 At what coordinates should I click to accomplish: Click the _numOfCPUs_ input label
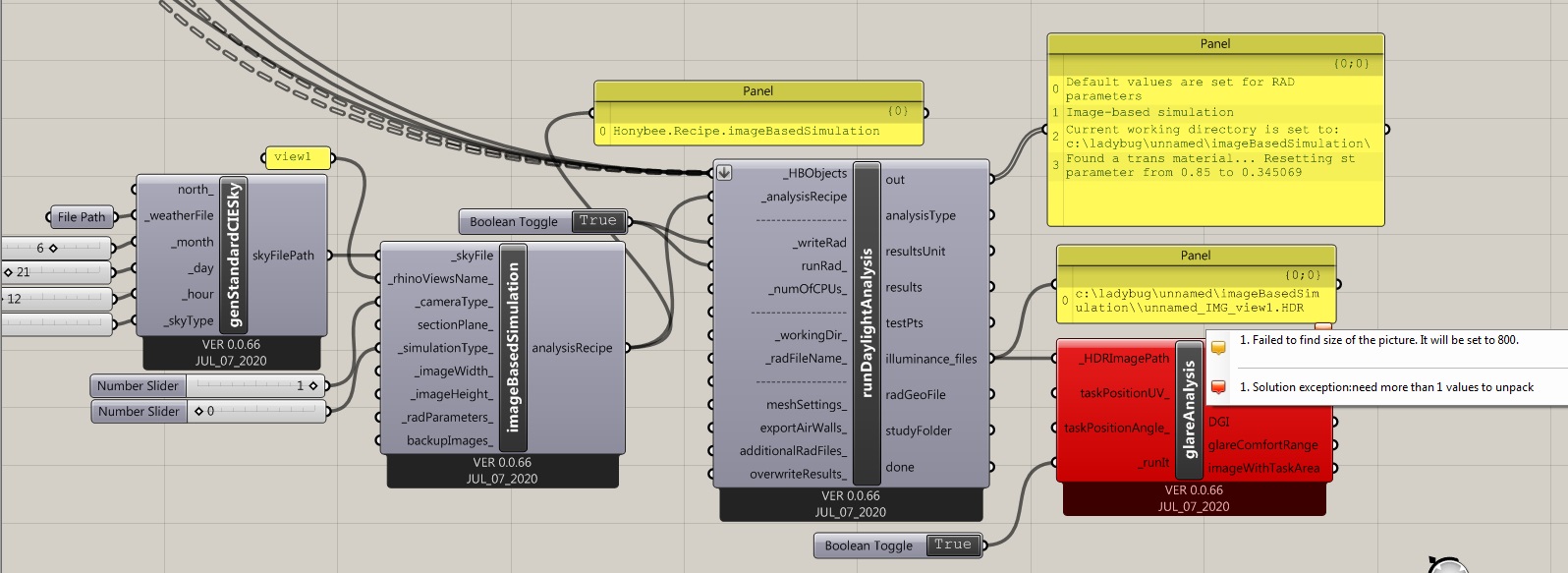pyautogui.click(x=808, y=289)
